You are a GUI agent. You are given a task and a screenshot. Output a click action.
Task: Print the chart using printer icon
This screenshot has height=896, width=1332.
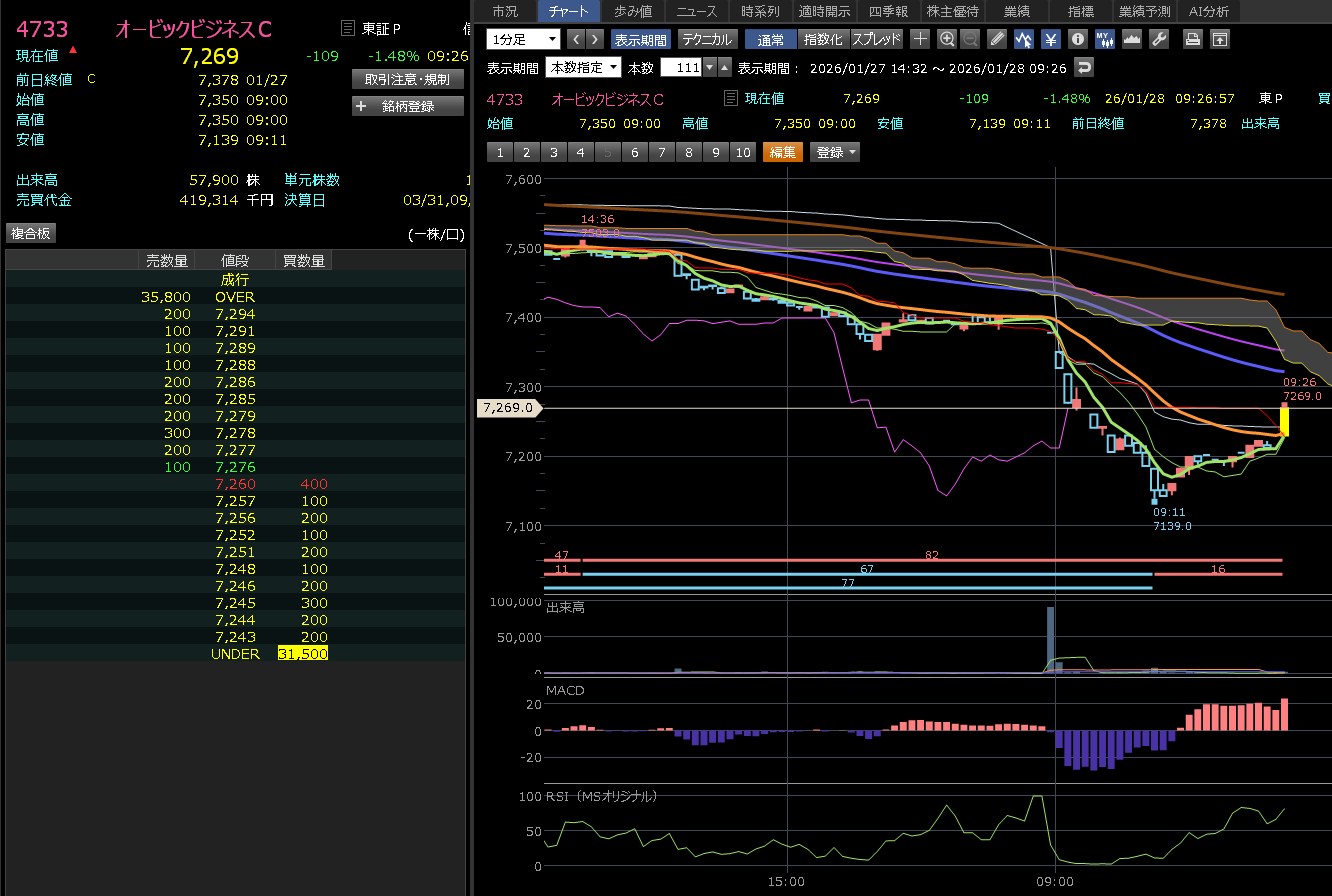pos(1192,39)
